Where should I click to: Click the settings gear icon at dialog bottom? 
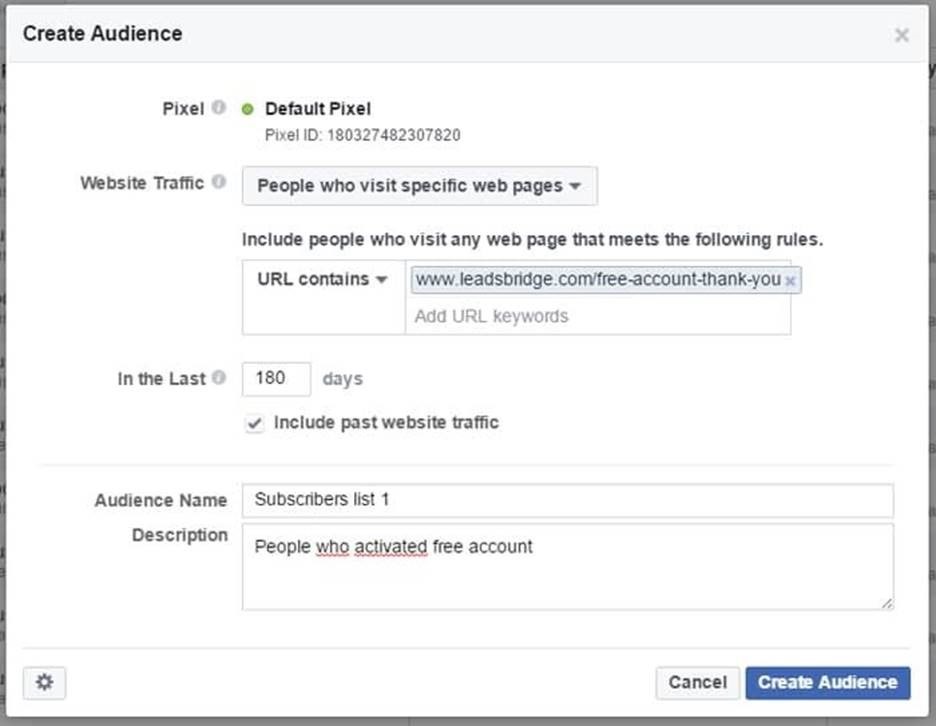pyautogui.click(x=44, y=683)
